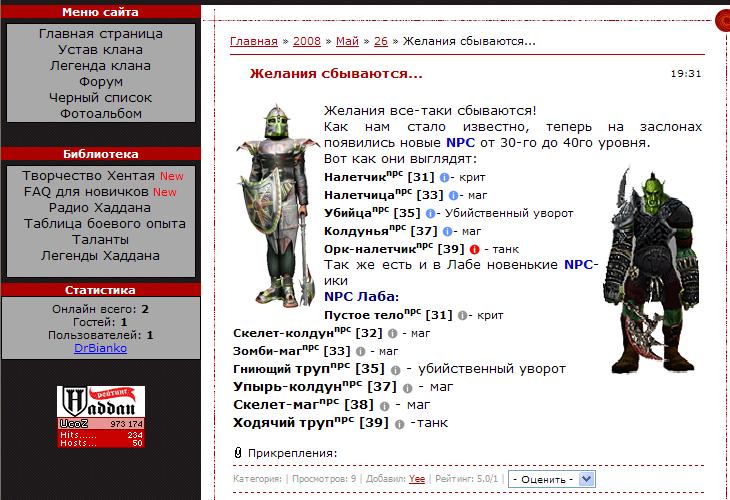
Task: Click the Налетчик npc name
Action: 355,177
